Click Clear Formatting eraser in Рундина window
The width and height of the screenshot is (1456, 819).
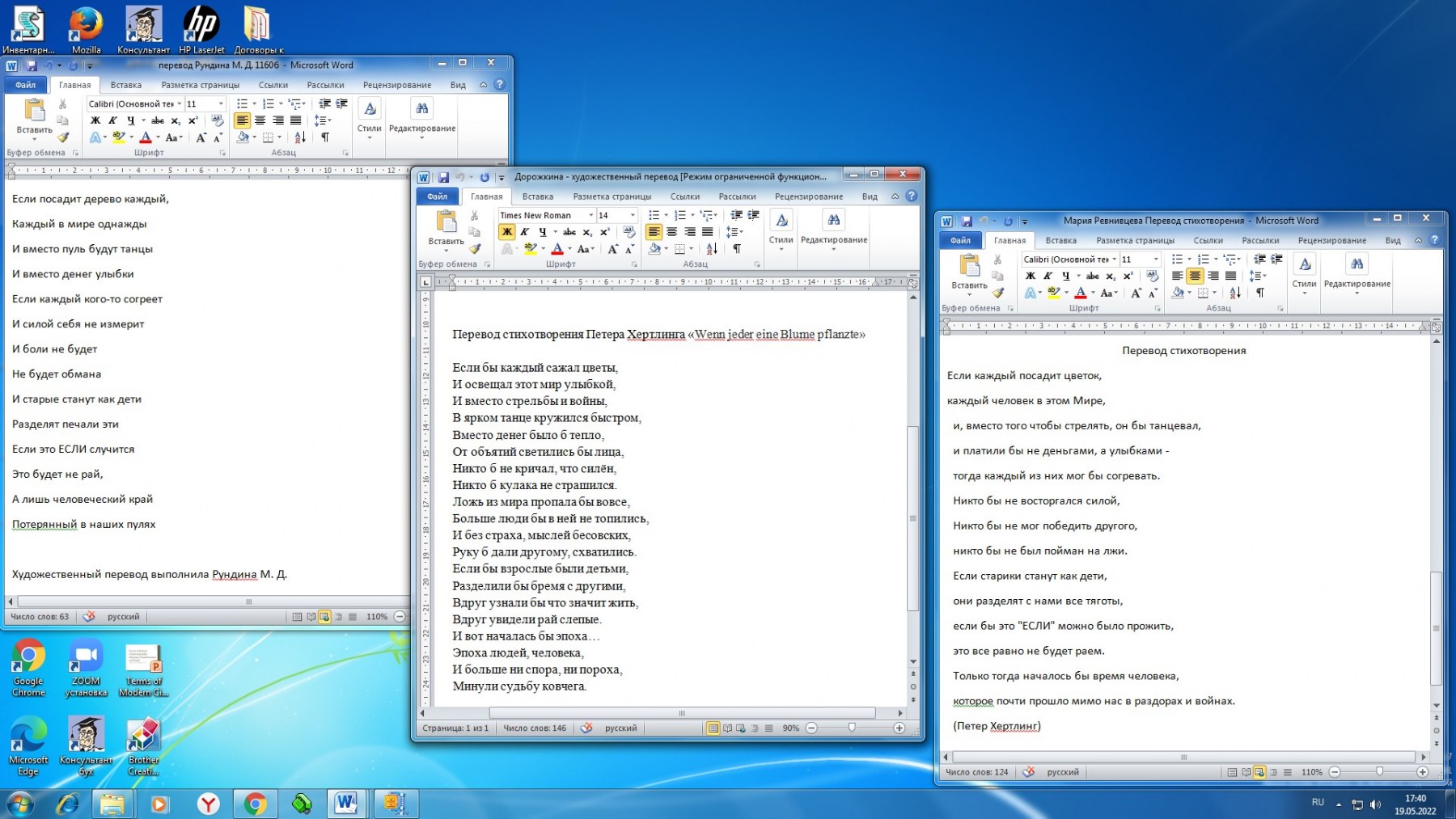[x=217, y=120]
